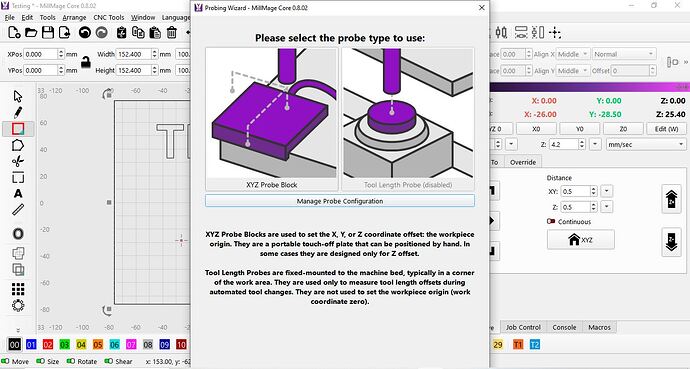Click the disabled Tool Length Probe option
This screenshot has height=369, width=690.
408,119
